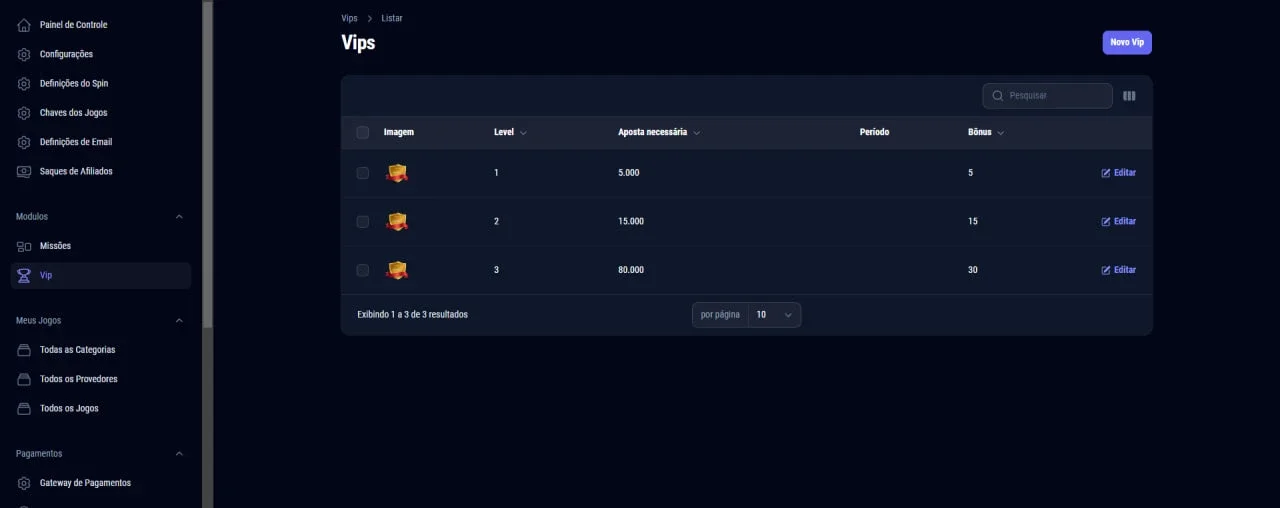Click the Saques de Afiliados cash icon
Viewport: 1280px width, 508px height.
(24, 172)
